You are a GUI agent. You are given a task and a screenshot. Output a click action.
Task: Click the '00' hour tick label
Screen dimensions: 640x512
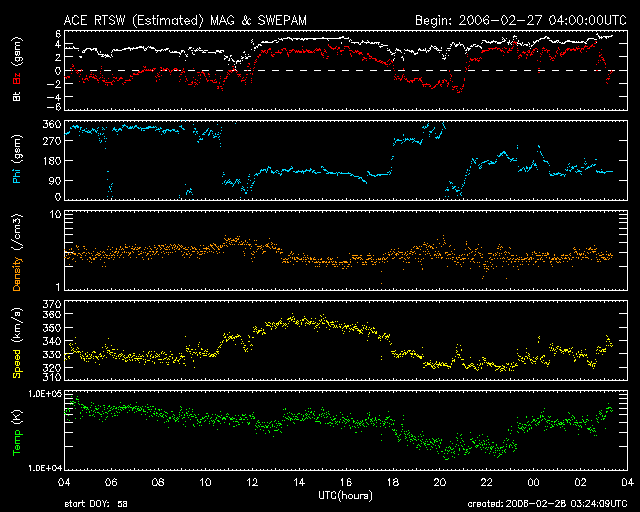click(x=533, y=482)
